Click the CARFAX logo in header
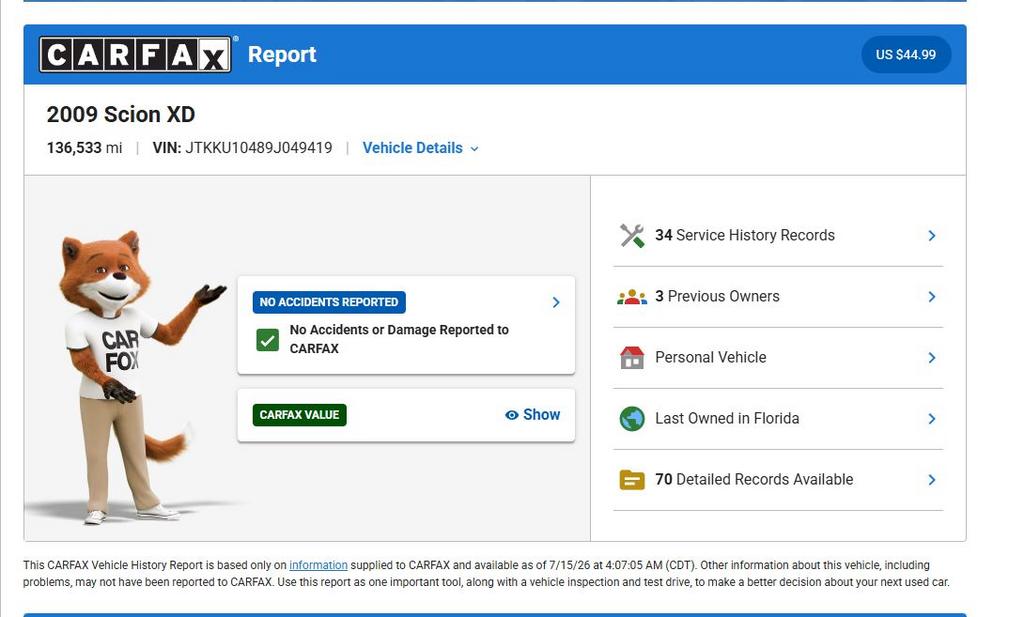This screenshot has height=617, width=1024. pyautogui.click(x=135, y=54)
